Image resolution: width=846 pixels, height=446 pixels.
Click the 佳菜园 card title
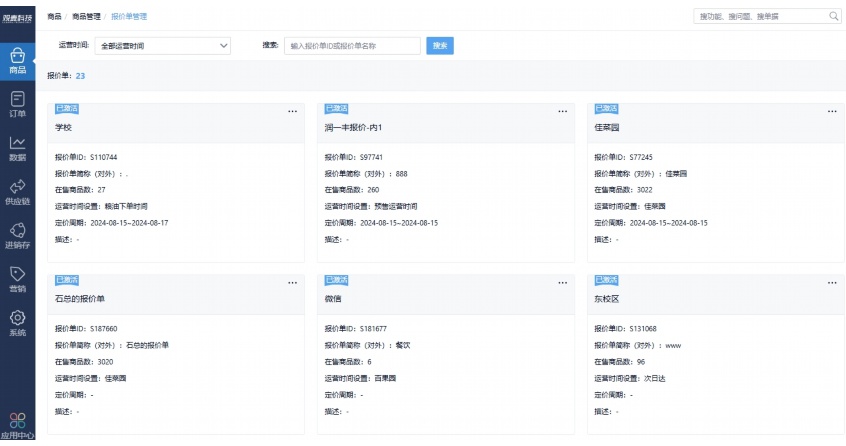[606, 128]
